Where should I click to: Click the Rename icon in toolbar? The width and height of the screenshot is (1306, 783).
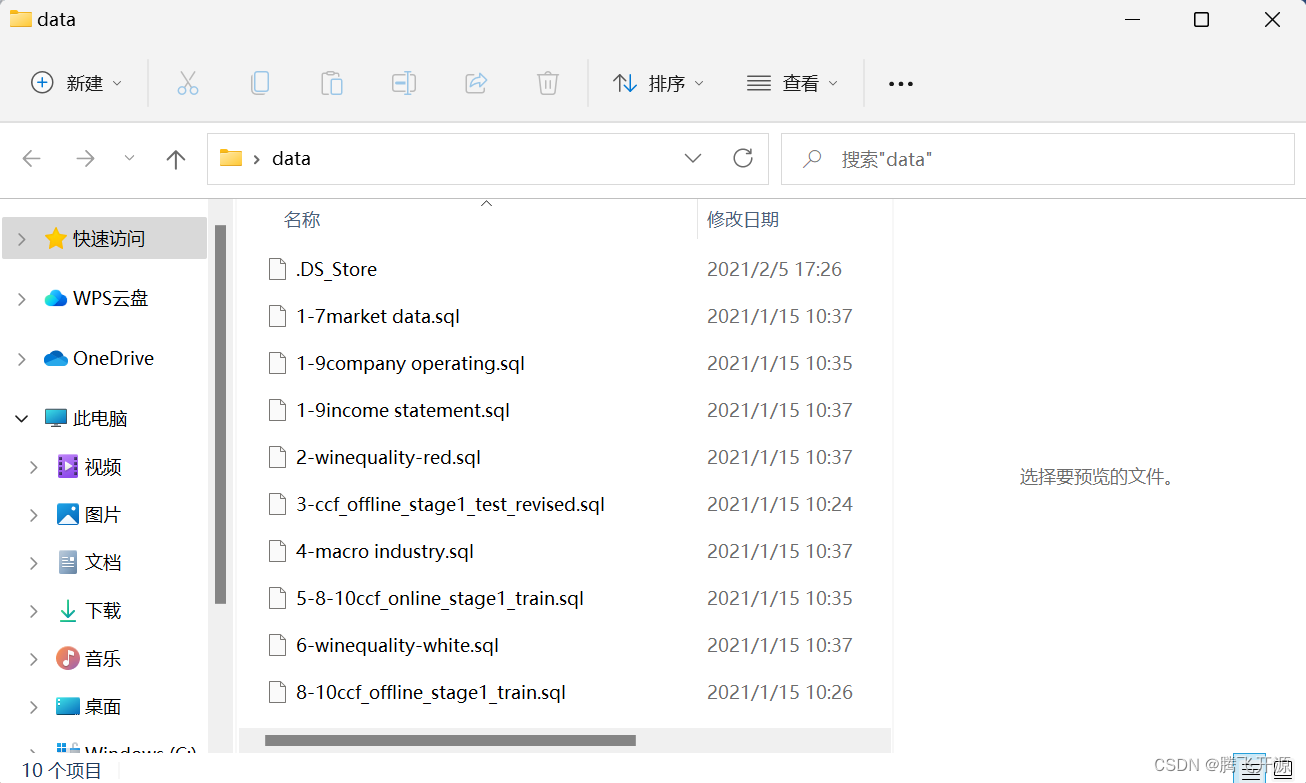pyautogui.click(x=404, y=83)
